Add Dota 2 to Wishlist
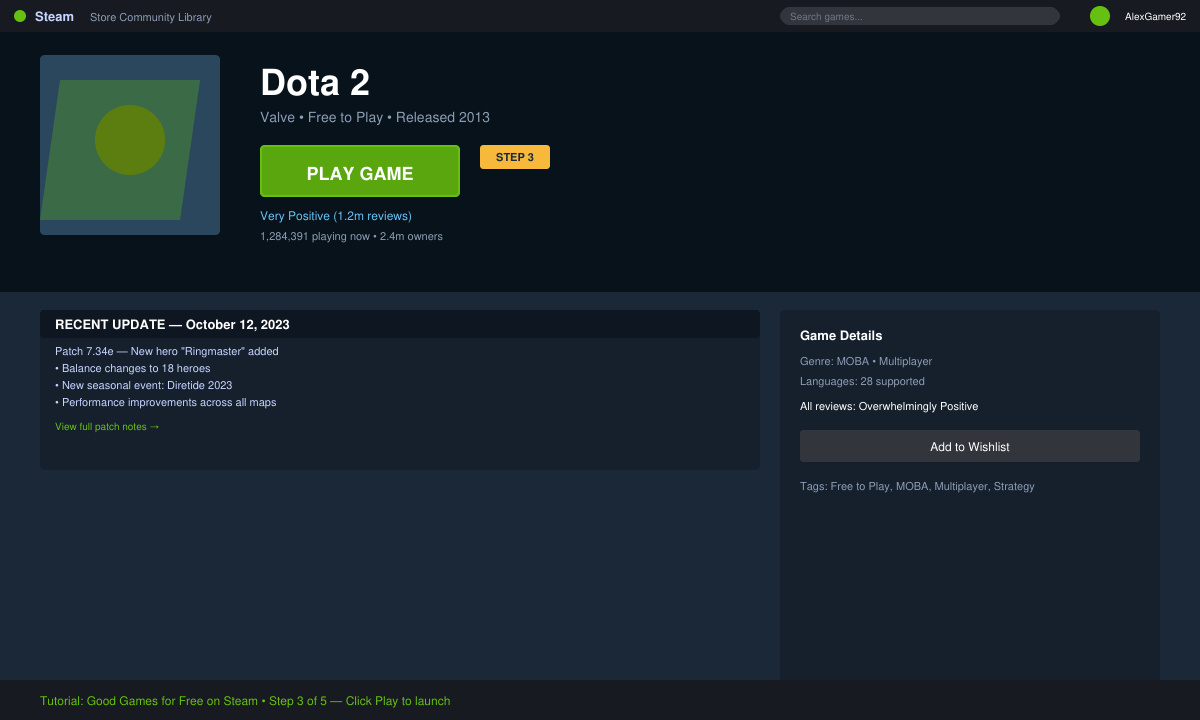This screenshot has width=1200, height=720. [x=970, y=446]
